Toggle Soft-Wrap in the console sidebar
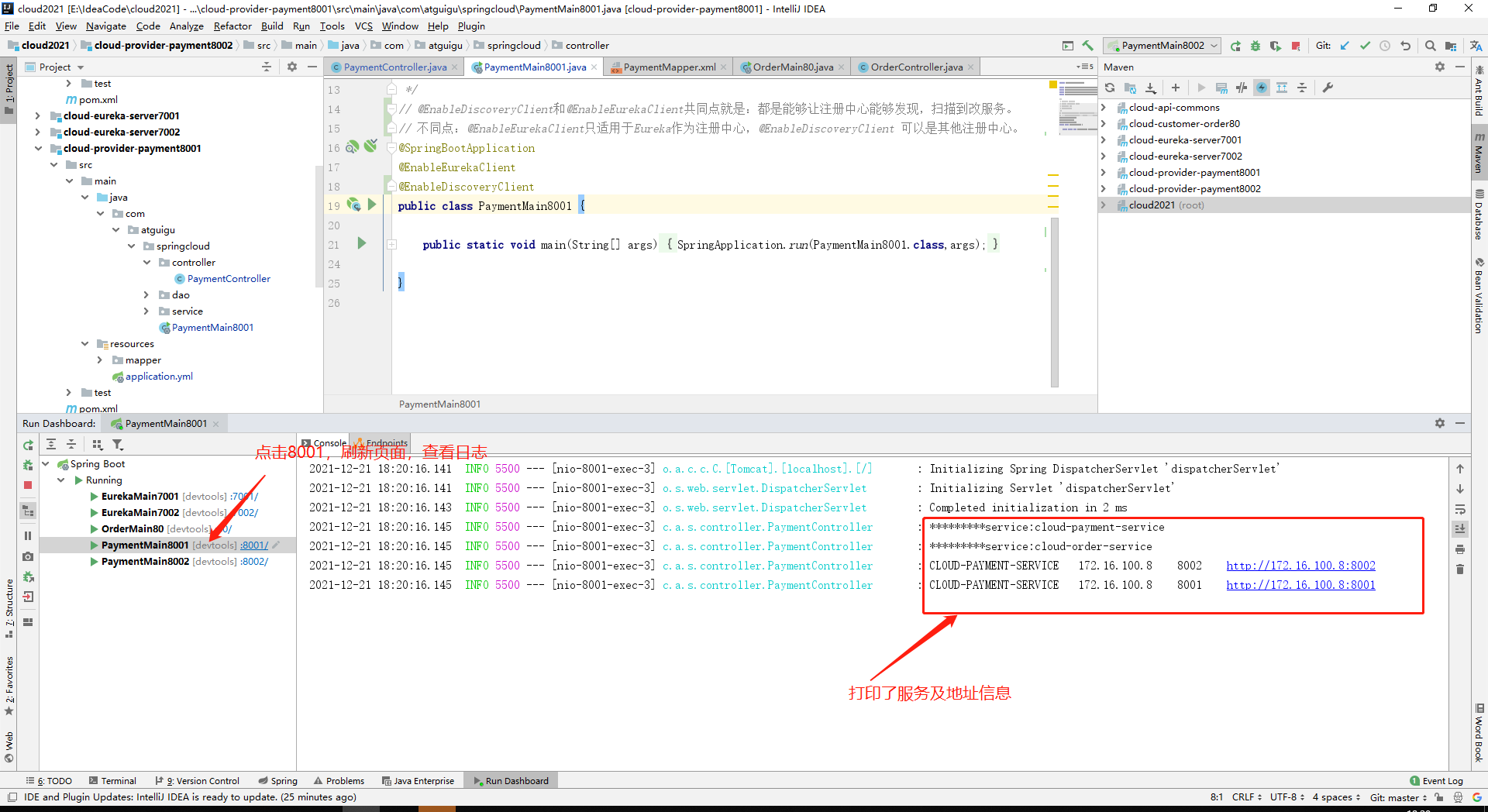 tap(1460, 509)
